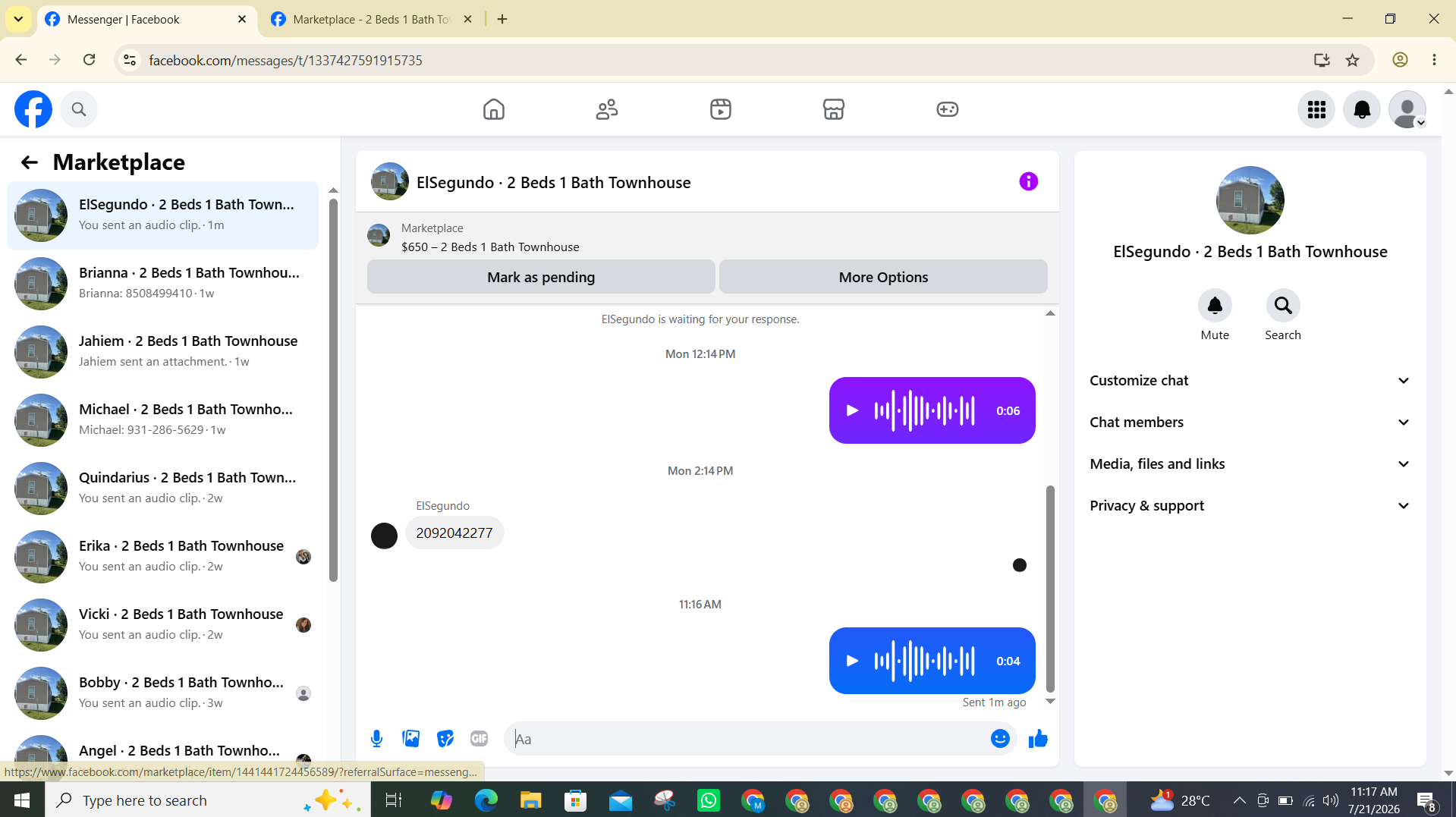Image resolution: width=1456 pixels, height=817 pixels.
Task: Open the Gaming controller icon
Action: (948, 109)
